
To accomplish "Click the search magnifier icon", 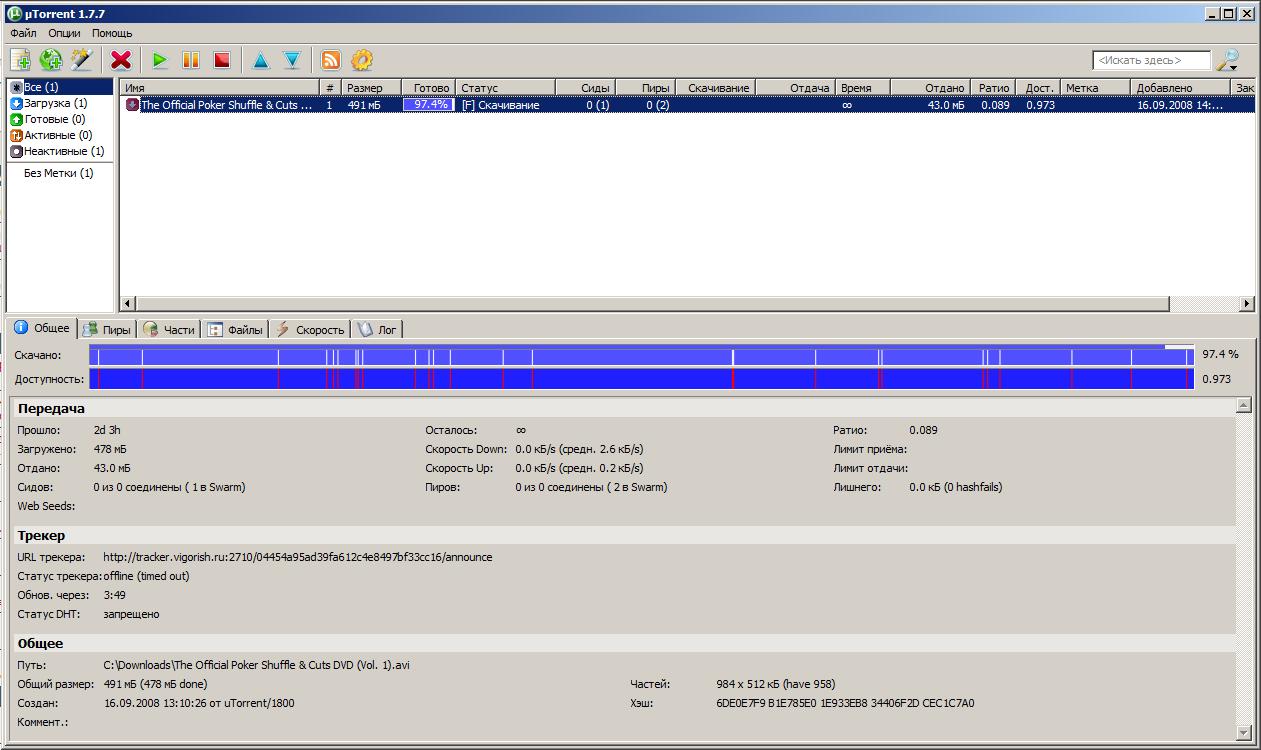I will (x=1227, y=60).
